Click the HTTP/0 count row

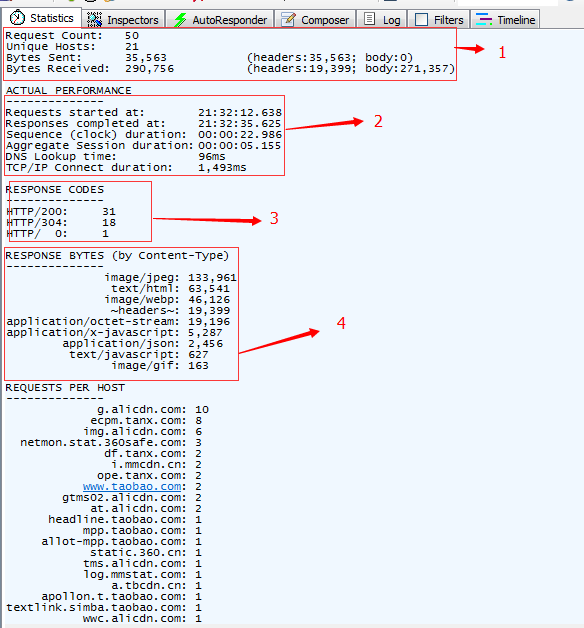57,233
